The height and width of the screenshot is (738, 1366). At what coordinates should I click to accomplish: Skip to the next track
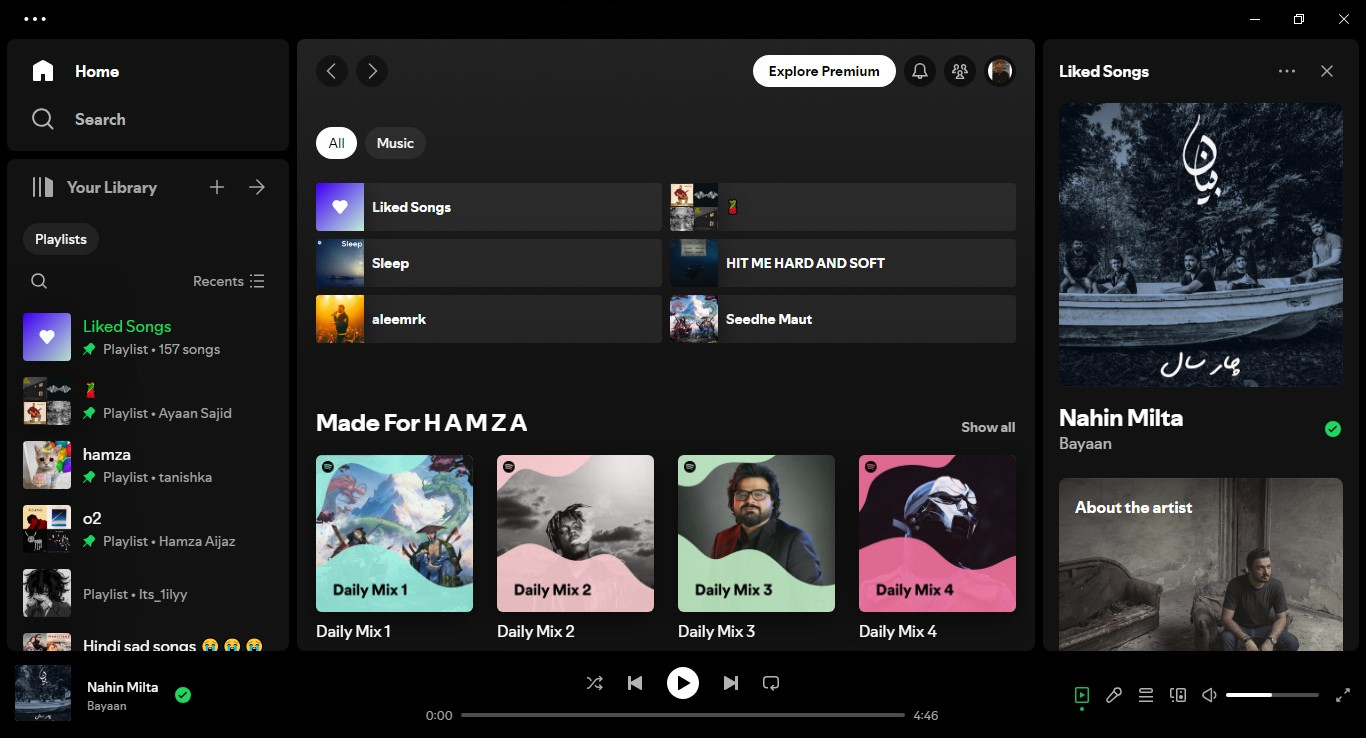pos(731,683)
